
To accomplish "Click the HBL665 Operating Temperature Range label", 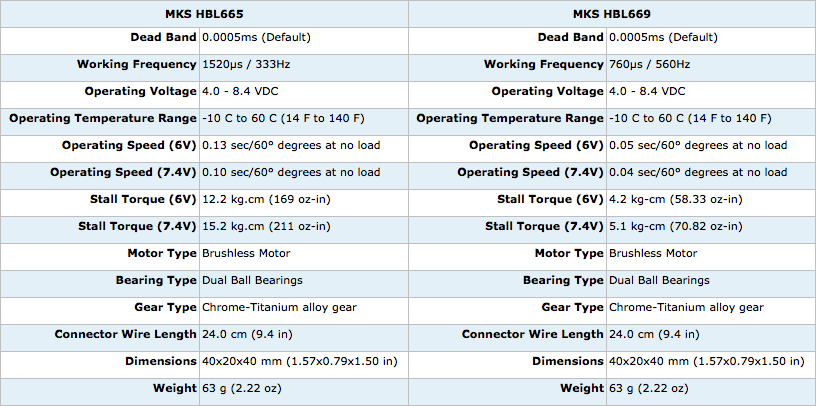I will [x=103, y=119].
